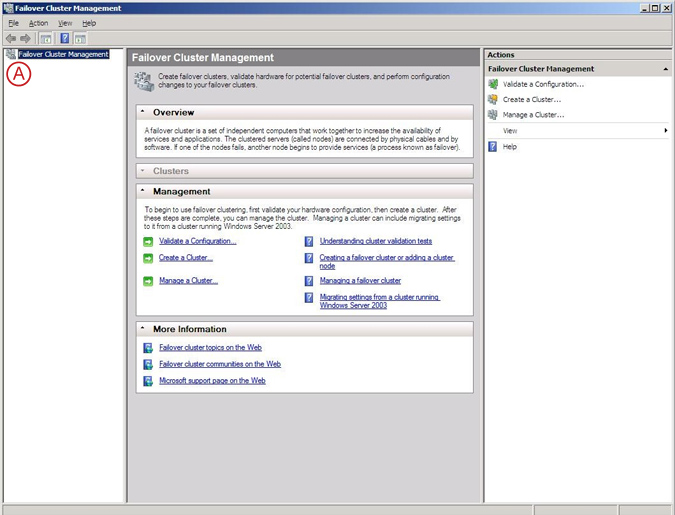This screenshot has width=675, height=515.
Task: Collapse the More Information section
Action: coord(142,329)
